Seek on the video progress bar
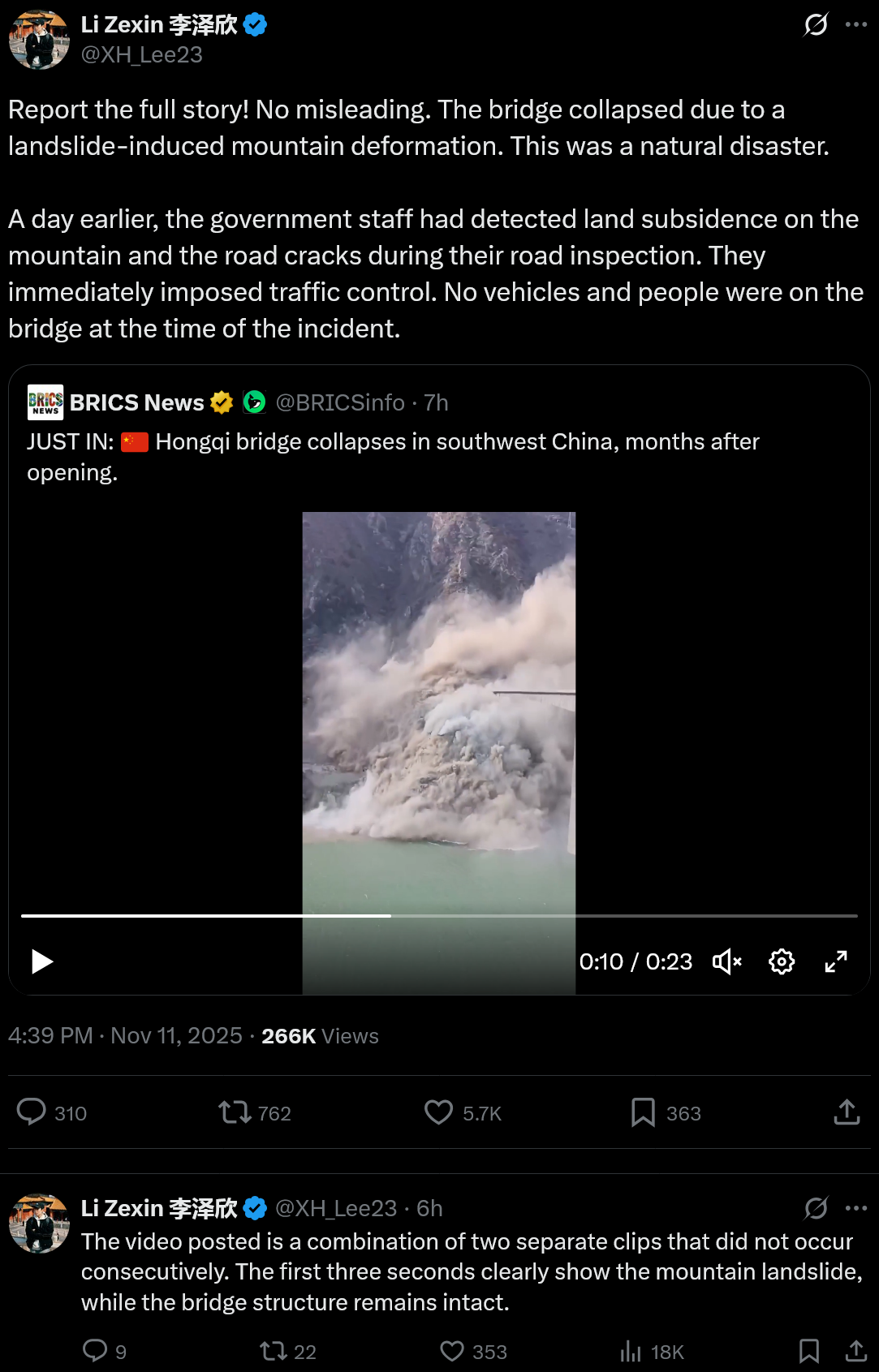Screen dimensions: 879x1372 coord(439,916)
